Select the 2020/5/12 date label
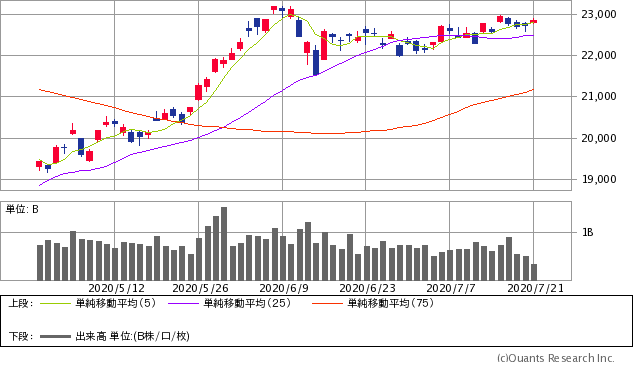633x371 pixels. point(116,288)
